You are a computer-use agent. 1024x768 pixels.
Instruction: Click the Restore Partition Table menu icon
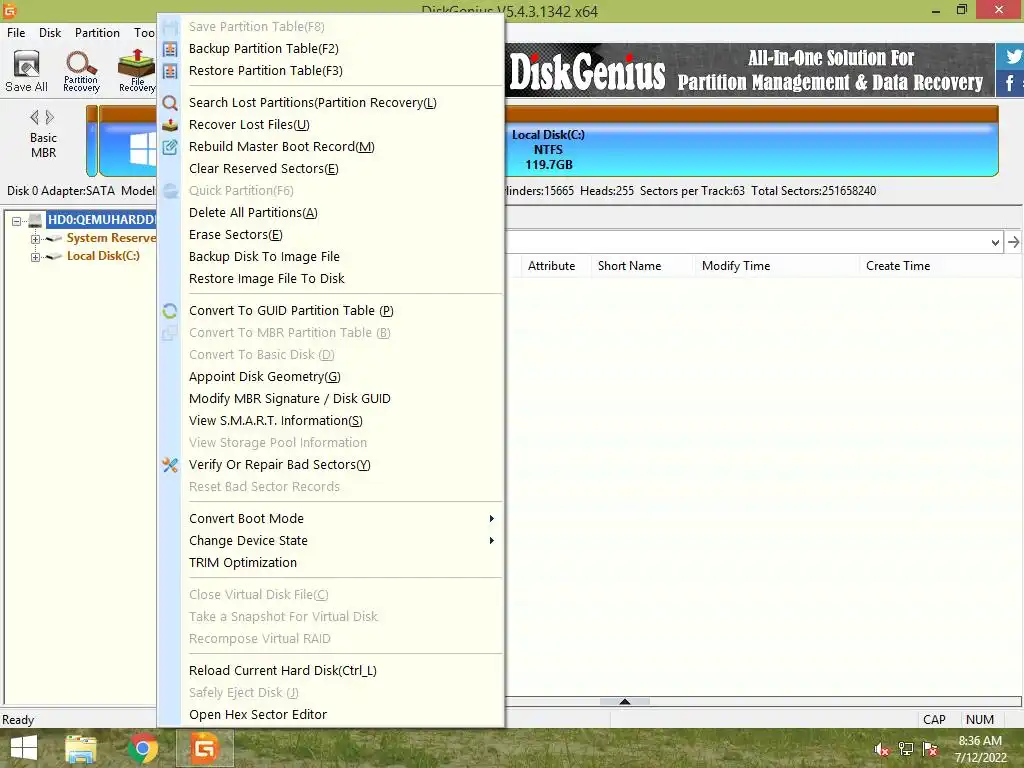coord(170,71)
